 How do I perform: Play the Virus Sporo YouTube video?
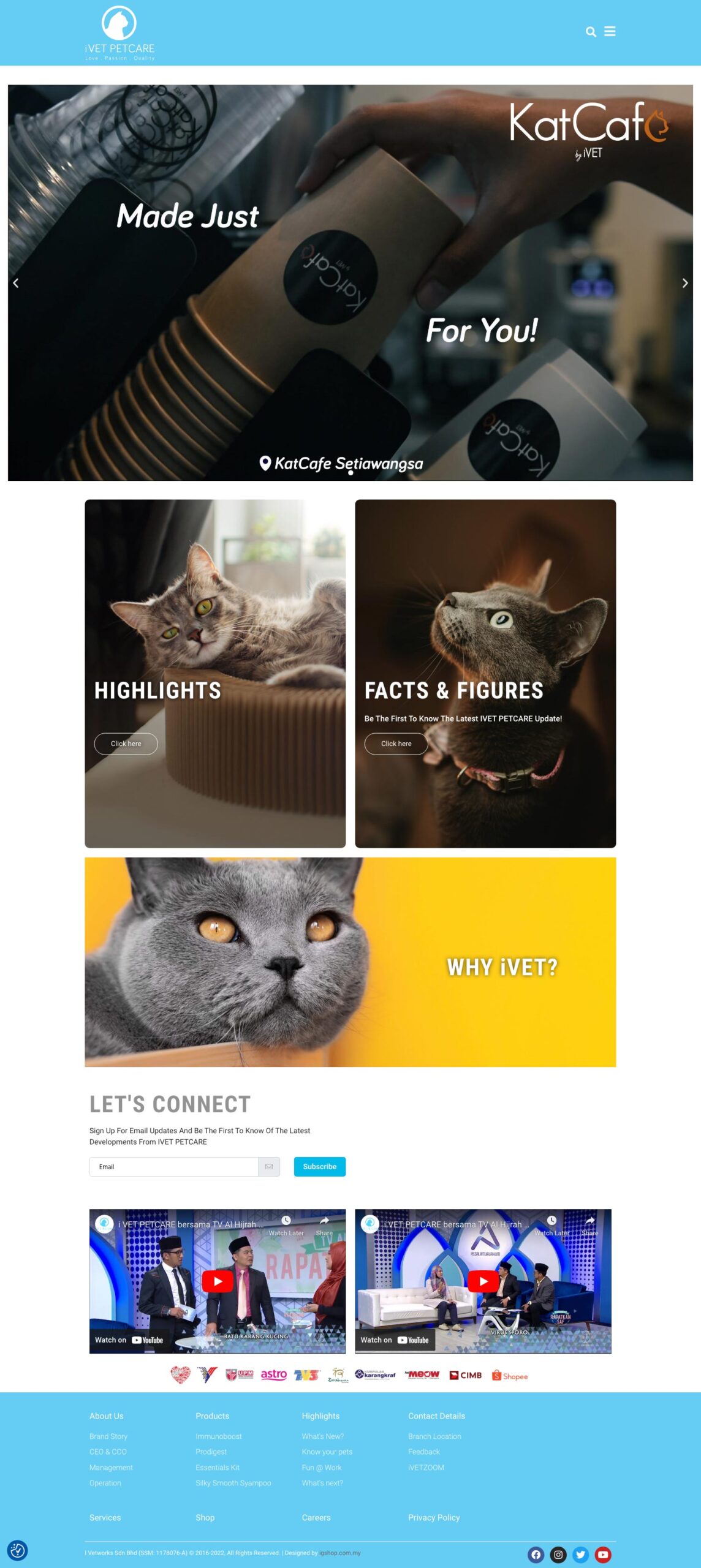tap(483, 1281)
